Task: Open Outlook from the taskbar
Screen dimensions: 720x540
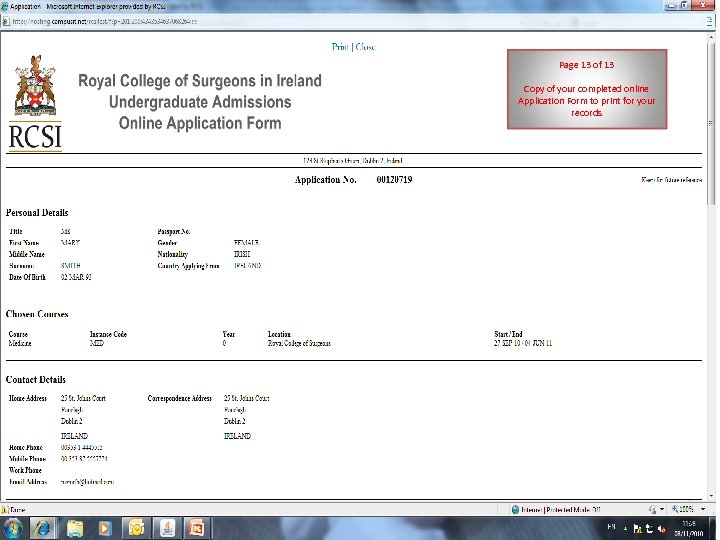Action: (136, 529)
